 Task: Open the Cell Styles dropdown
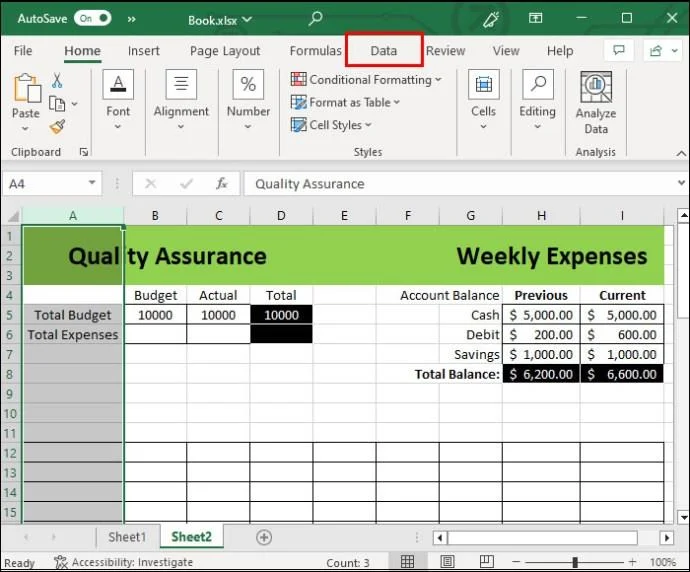pyautogui.click(x=332, y=125)
